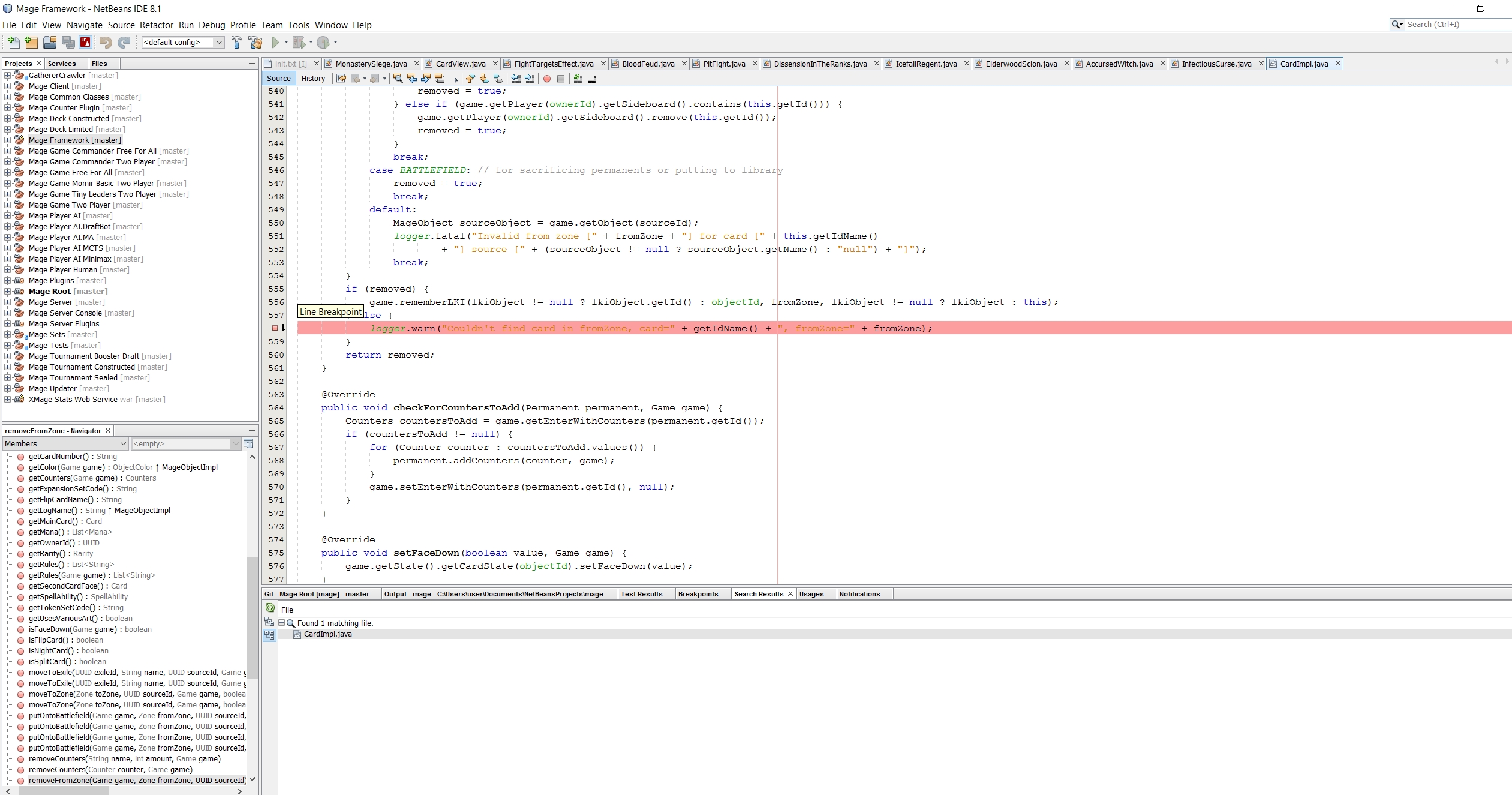This screenshot has height=795, width=1512.
Task: Click the Build Project hammer icon
Action: point(236,42)
